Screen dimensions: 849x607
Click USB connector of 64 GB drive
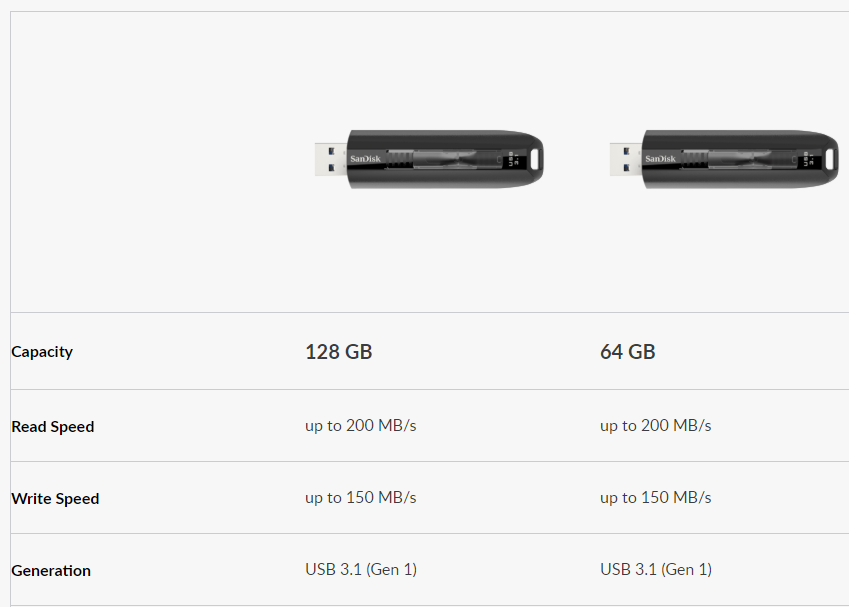pos(626,159)
